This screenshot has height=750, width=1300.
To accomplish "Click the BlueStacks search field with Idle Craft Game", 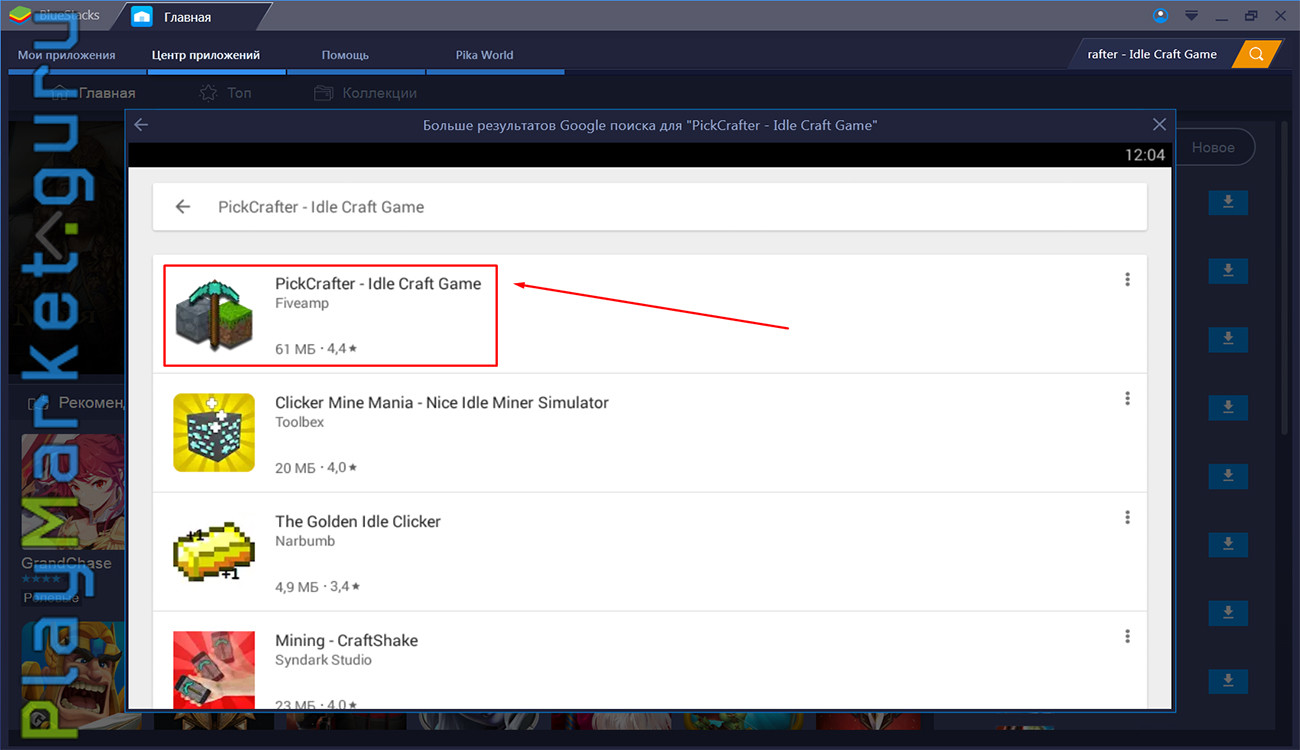I will pos(1152,54).
